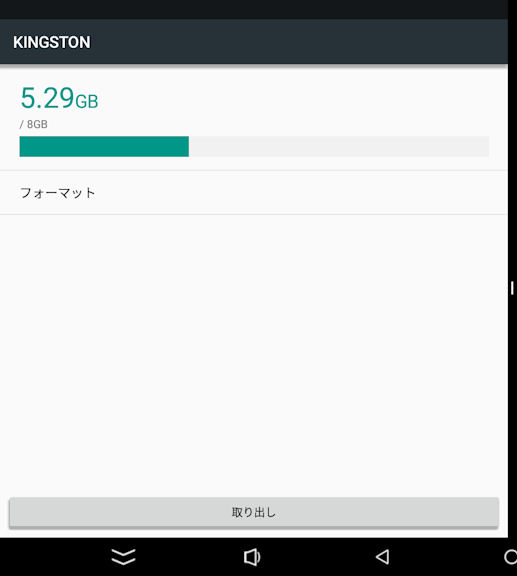
Task: Click the 5.29 used storage number
Action: click(47, 98)
